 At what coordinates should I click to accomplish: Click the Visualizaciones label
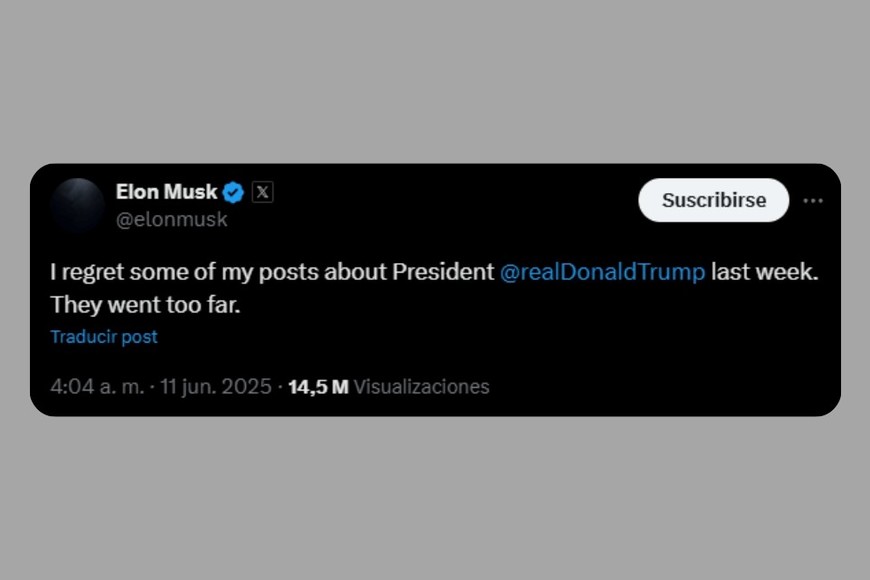[421, 387]
